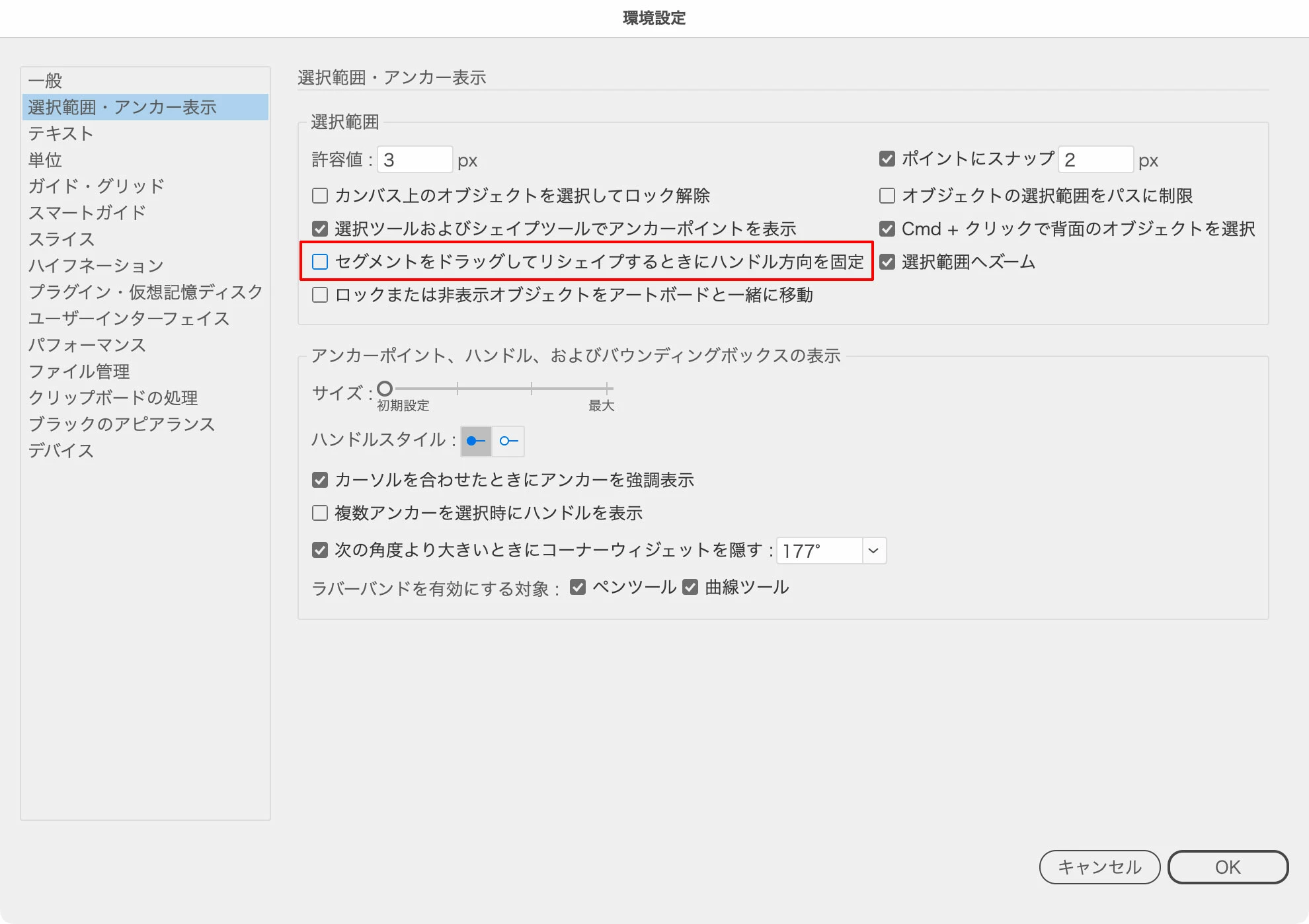Click the snap to point distance field

pos(1095,160)
